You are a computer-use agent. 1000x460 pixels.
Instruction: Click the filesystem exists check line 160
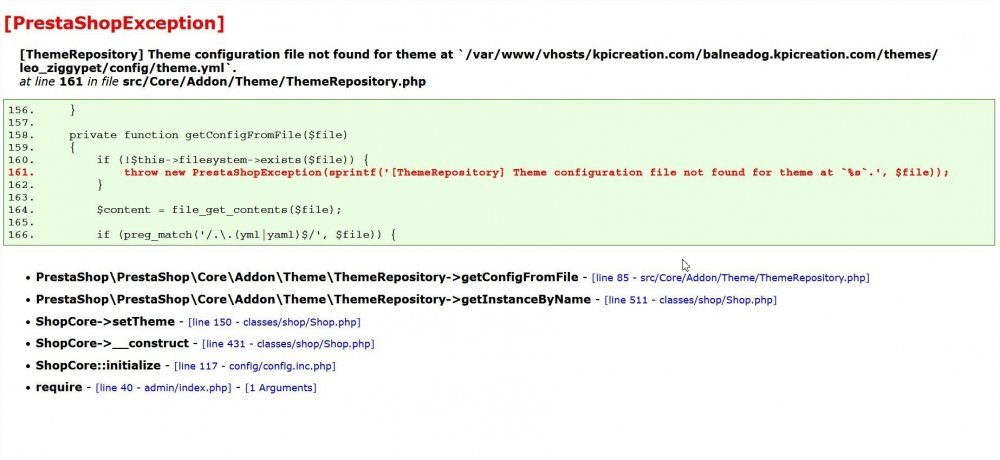tap(233, 160)
